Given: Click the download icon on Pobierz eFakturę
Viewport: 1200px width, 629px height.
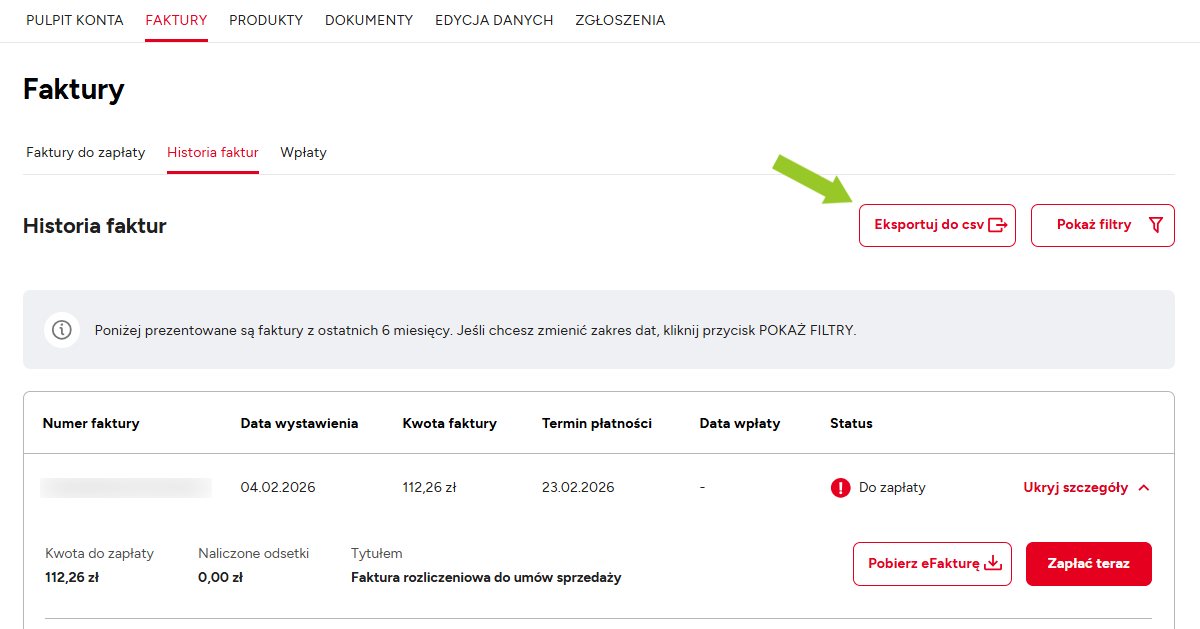Looking at the screenshot, I should [993, 564].
